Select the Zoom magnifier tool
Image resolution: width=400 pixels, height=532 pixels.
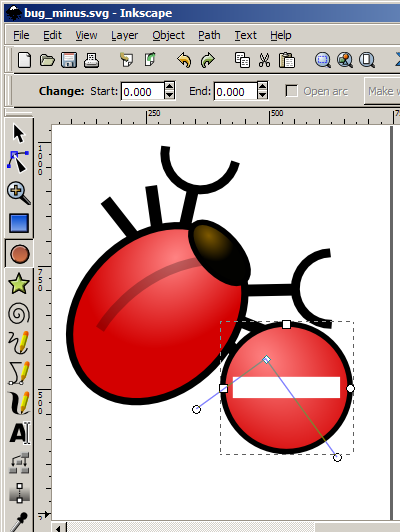[x=19, y=193]
